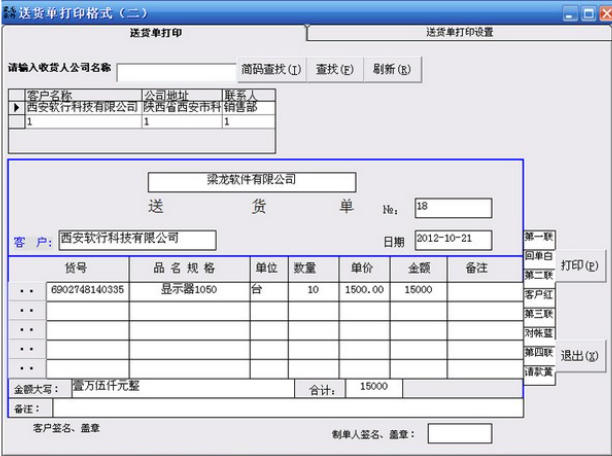Viewport: 612px width, 456px height.
Task: Click the 退出(X) button
Action: point(580,356)
